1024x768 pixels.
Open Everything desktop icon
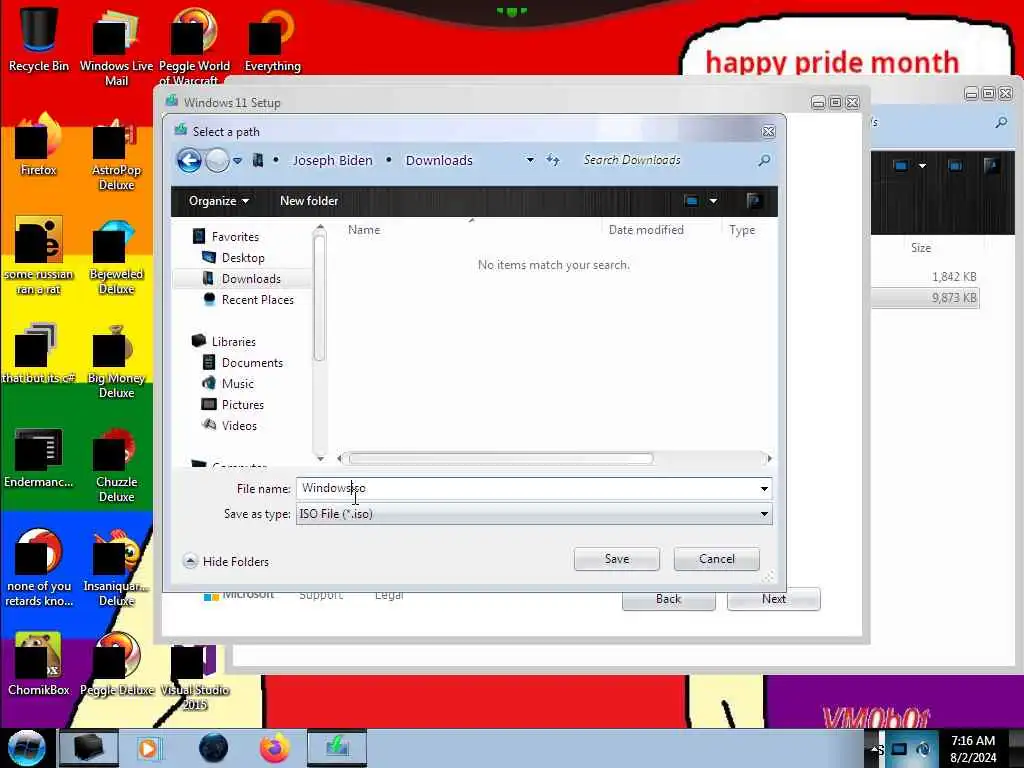272,39
